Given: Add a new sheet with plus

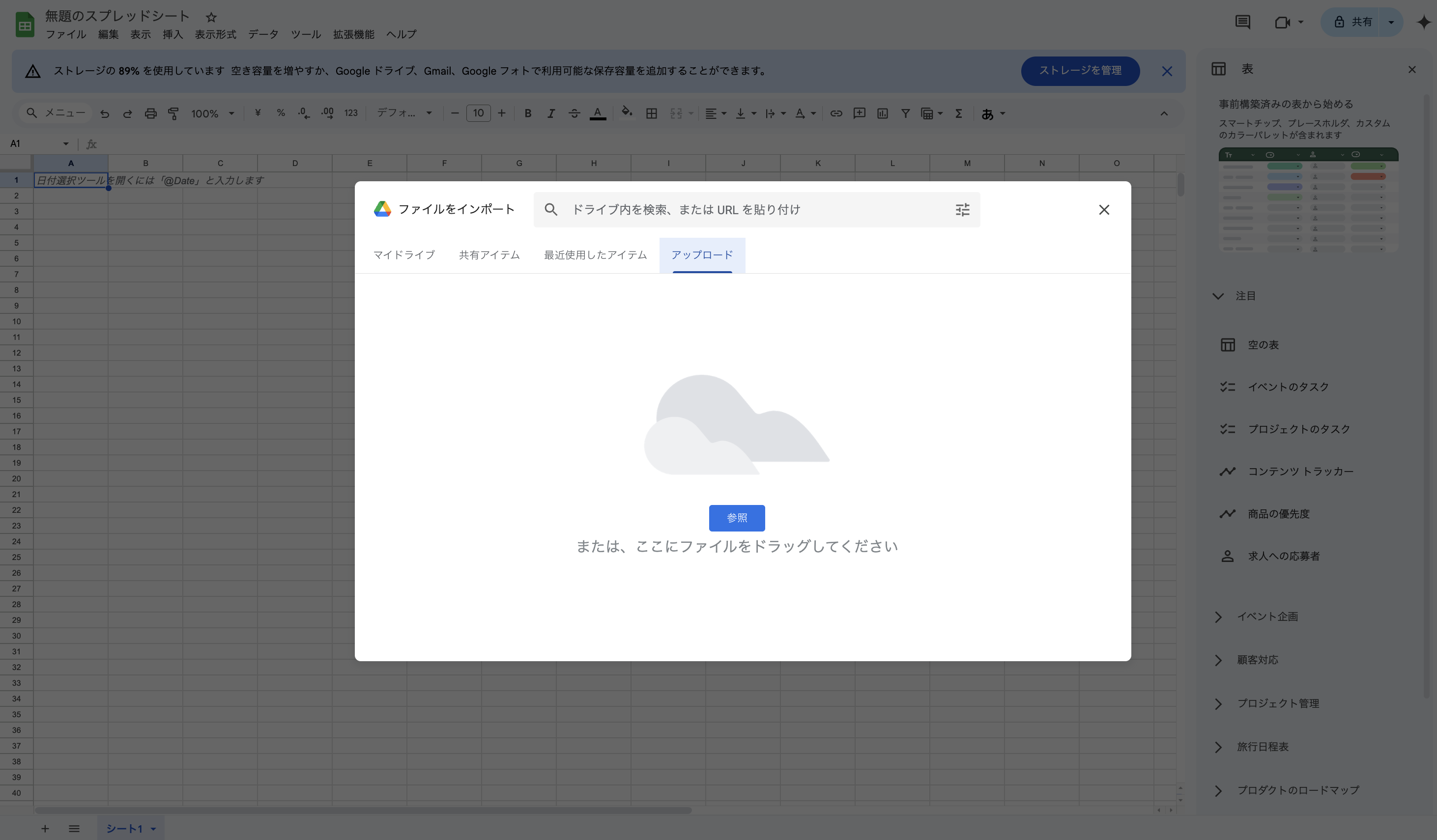Looking at the screenshot, I should point(45,829).
